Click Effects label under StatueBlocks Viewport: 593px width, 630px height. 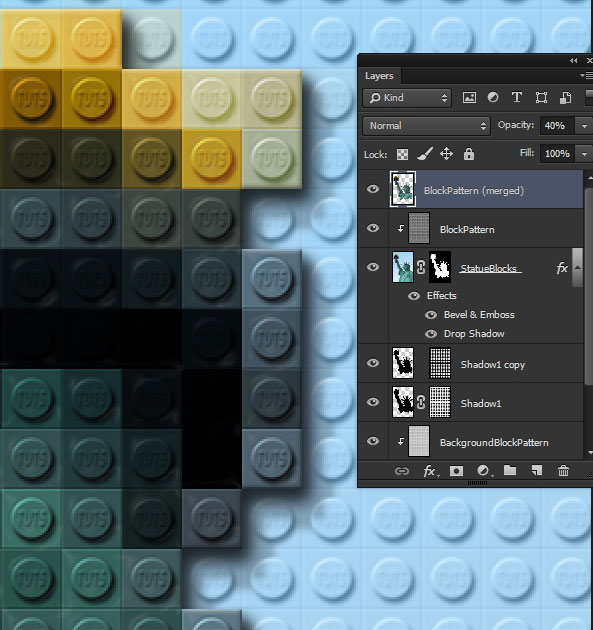click(x=442, y=296)
